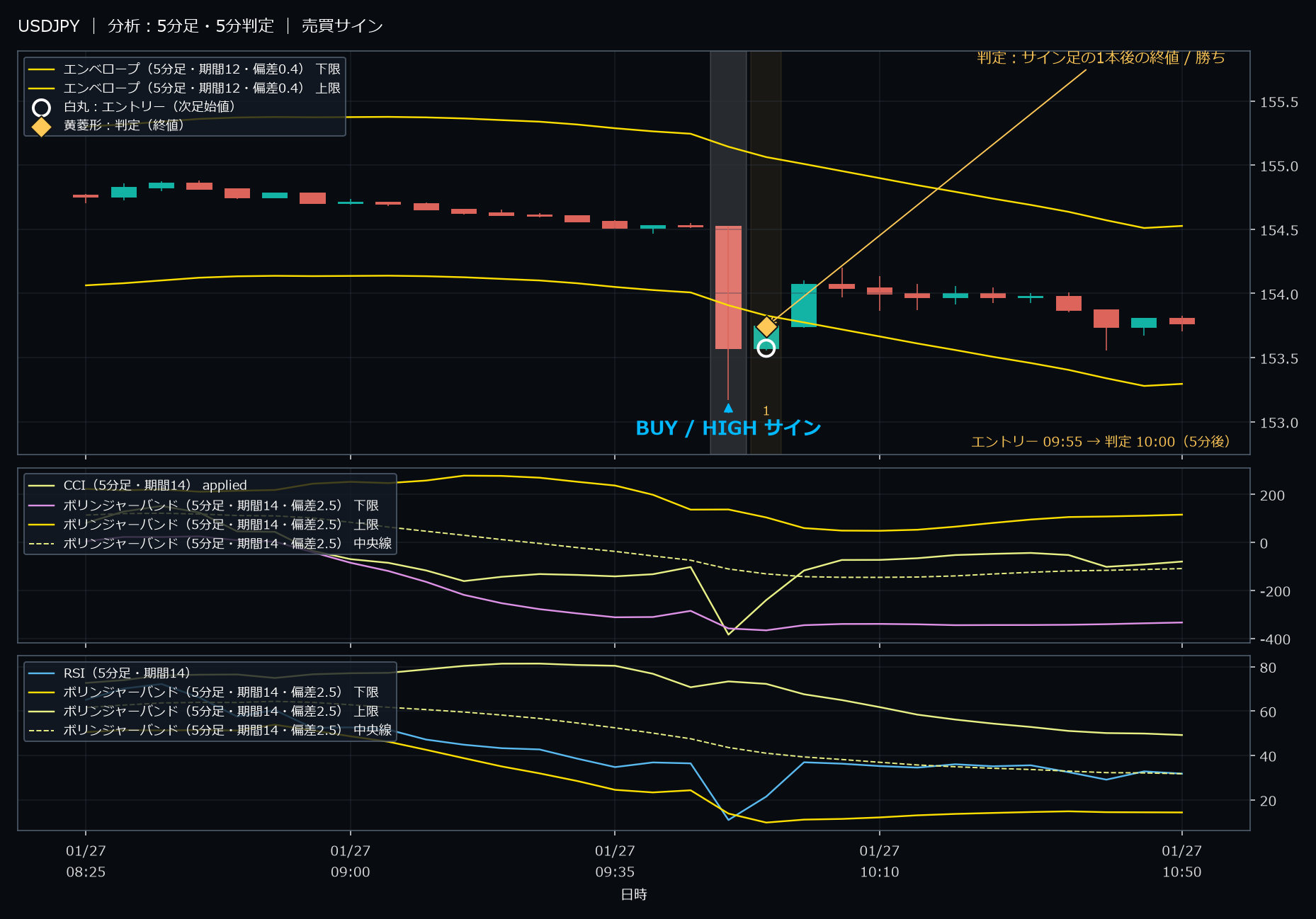Screen dimensions: 1316x919
Task: Click the 'エントリー 09:55 → 判定 10:00' note
Action: pyautogui.click(x=1100, y=442)
